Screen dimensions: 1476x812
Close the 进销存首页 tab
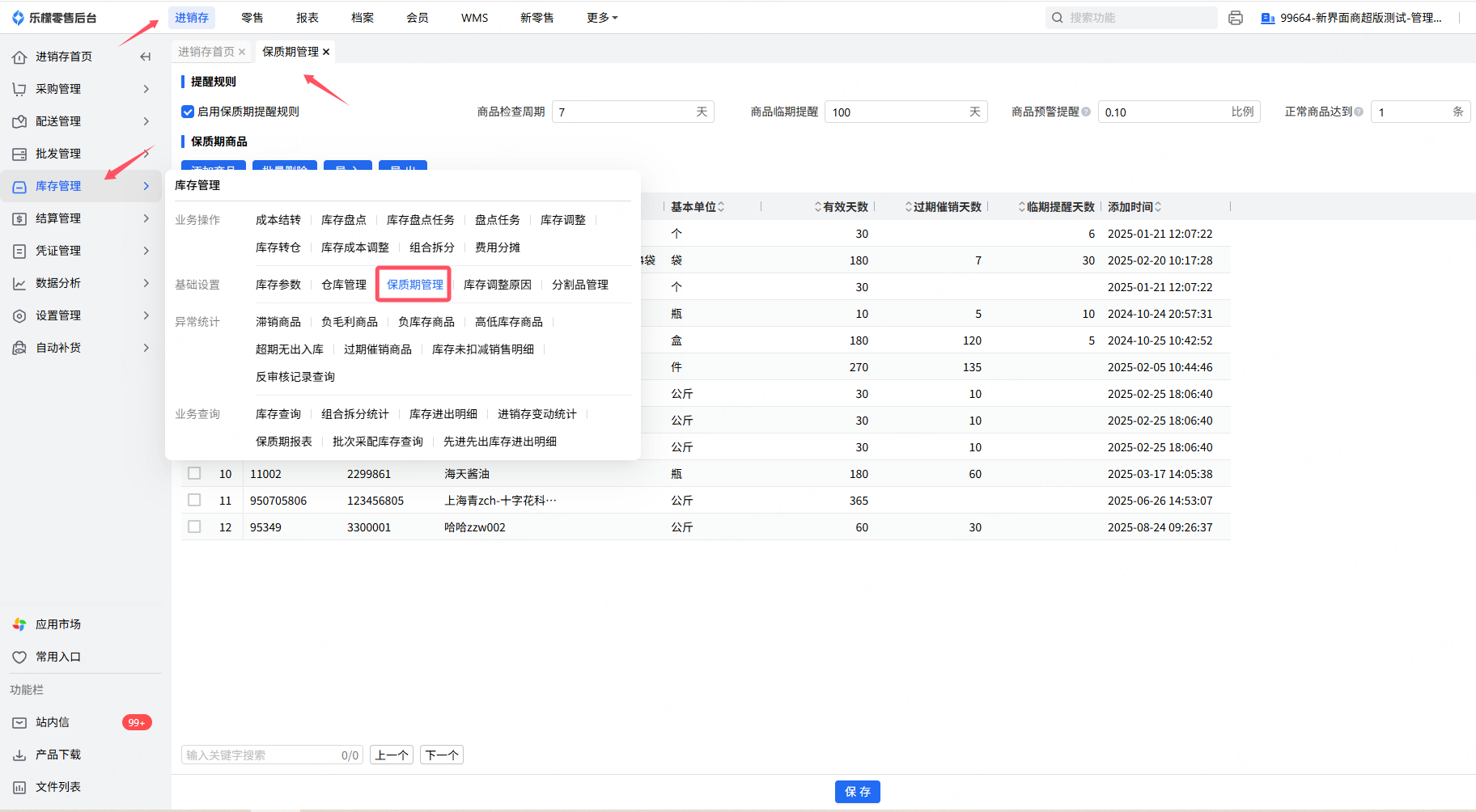(x=242, y=52)
